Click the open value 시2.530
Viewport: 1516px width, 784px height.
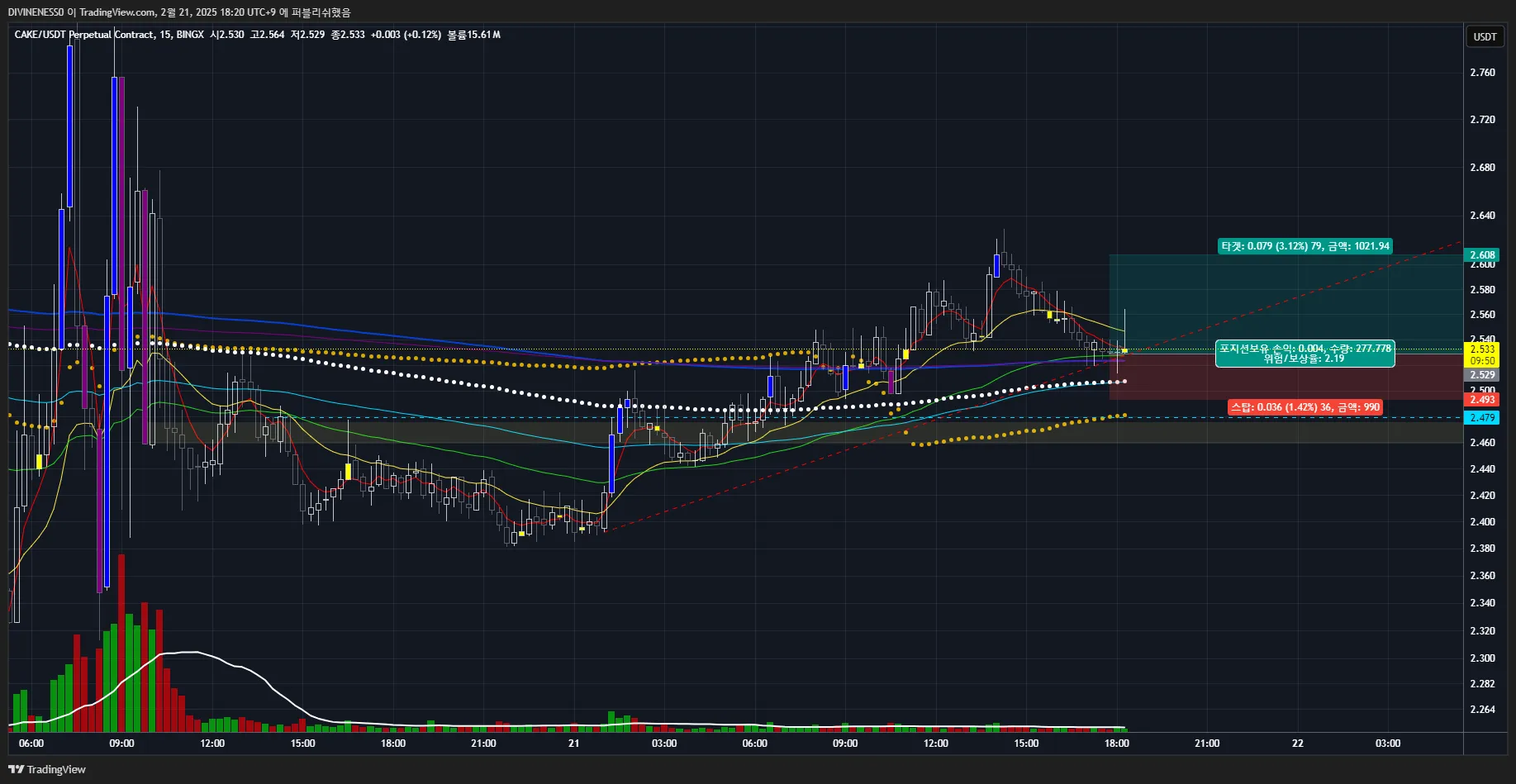tap(227, 35)
